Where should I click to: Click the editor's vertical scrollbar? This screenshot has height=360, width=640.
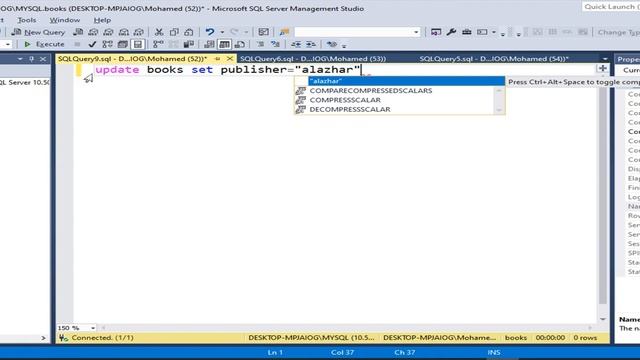click(x=602, y=192)
